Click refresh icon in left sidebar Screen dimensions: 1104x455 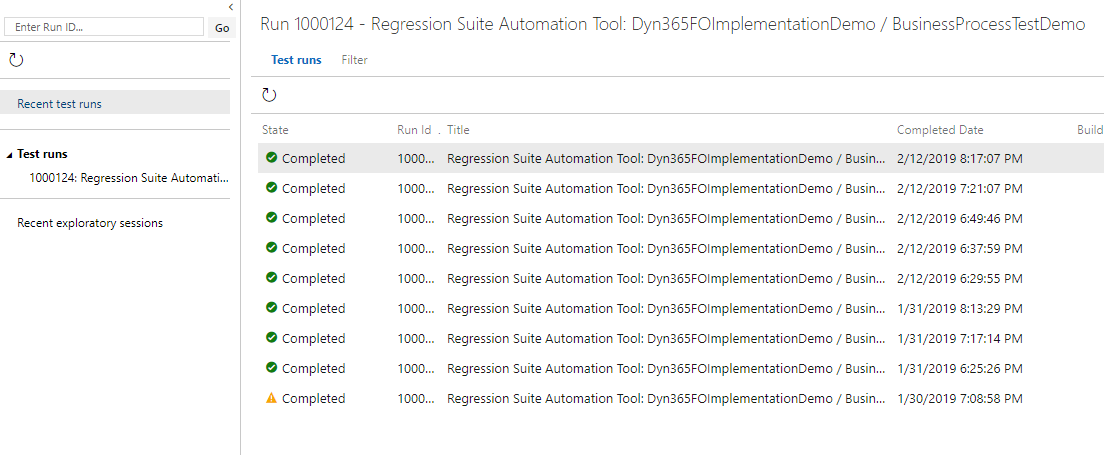(x=16, y=60)
